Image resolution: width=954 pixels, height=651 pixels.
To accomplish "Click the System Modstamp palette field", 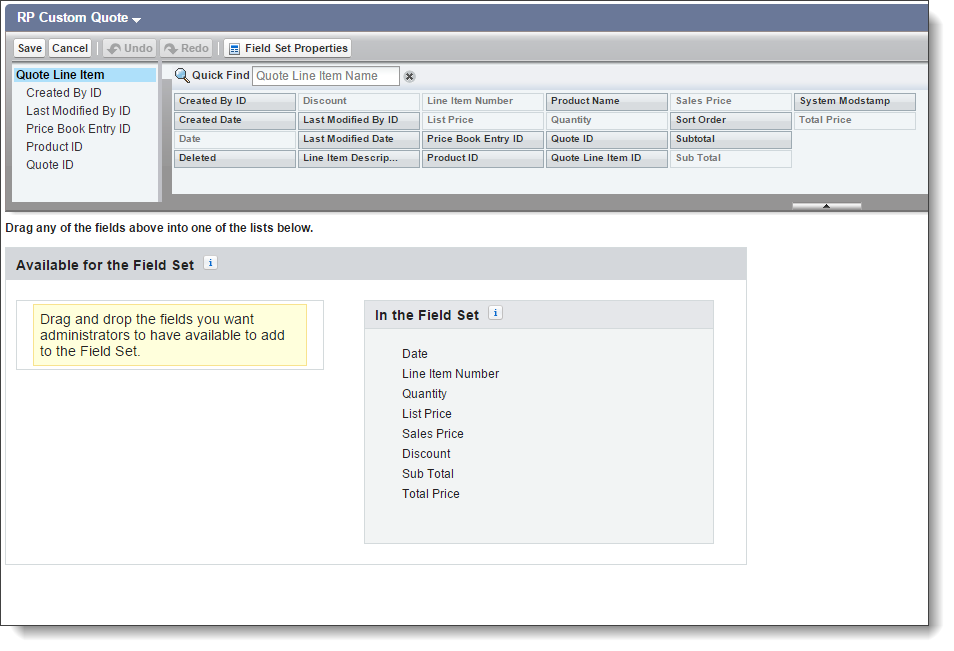I will point(855,102).
